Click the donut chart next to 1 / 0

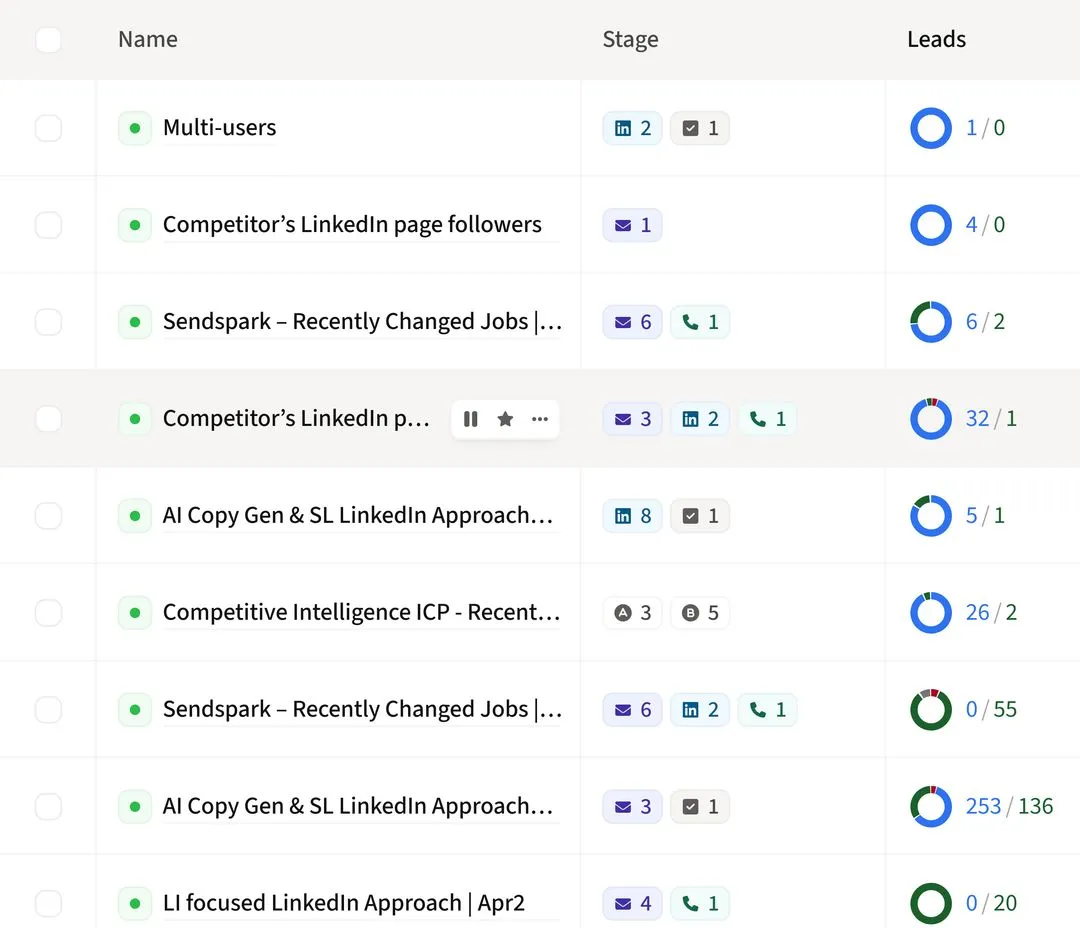(931, 128)
